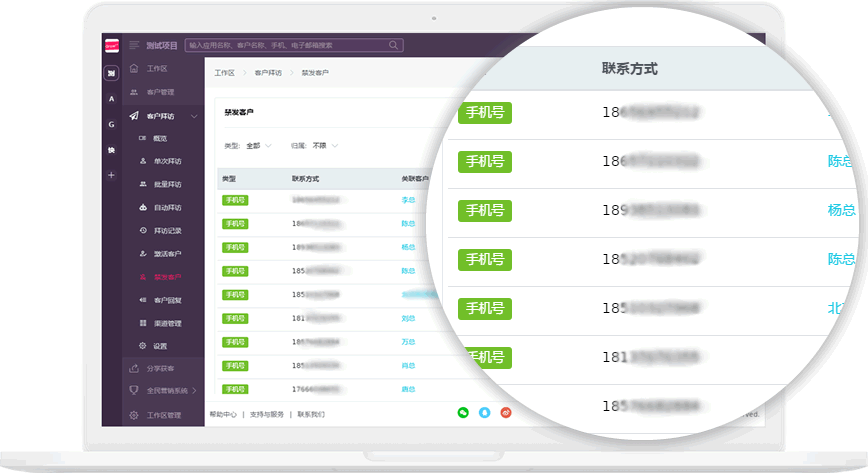Image resolution: width=868 pixels, height=473 pixels.
Task: Open the WeChat icon in the footer
Action: click(463, 412)
